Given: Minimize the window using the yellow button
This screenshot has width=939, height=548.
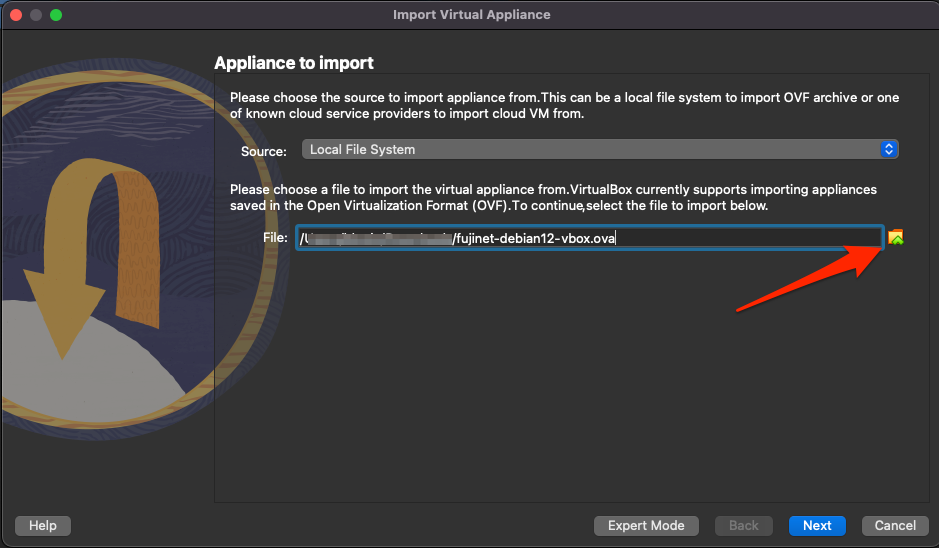Looking at the screenshot, I should [36, 15].
